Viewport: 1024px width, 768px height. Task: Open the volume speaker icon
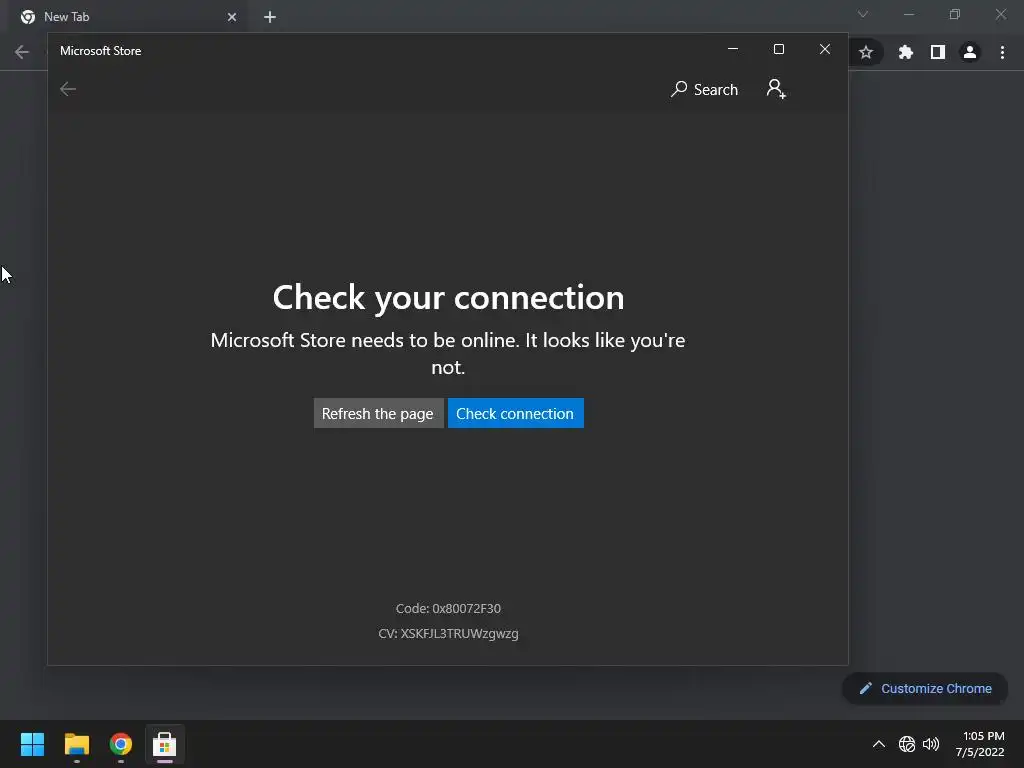[931, 744]
